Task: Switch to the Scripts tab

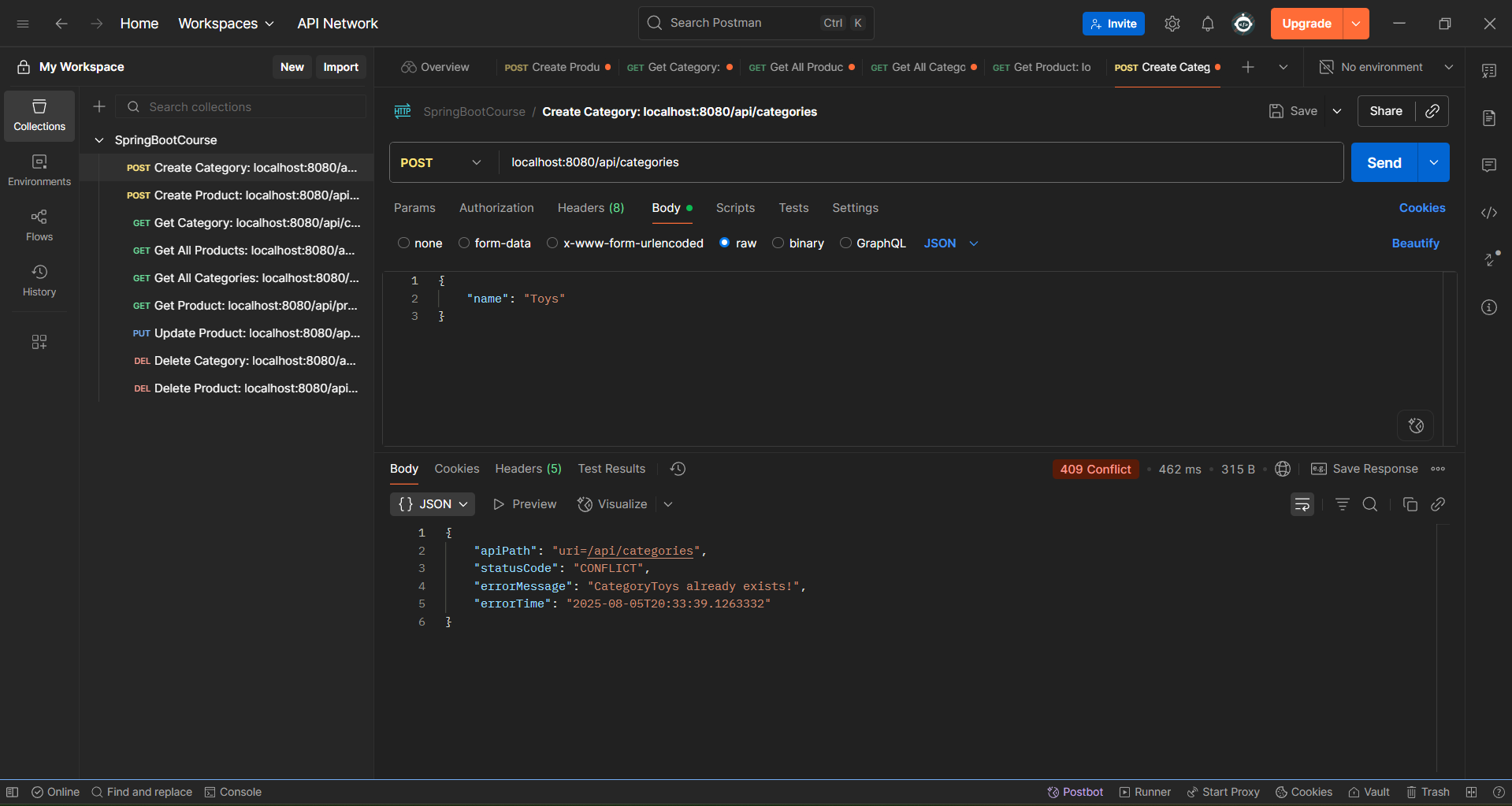Action: point(735,208)
